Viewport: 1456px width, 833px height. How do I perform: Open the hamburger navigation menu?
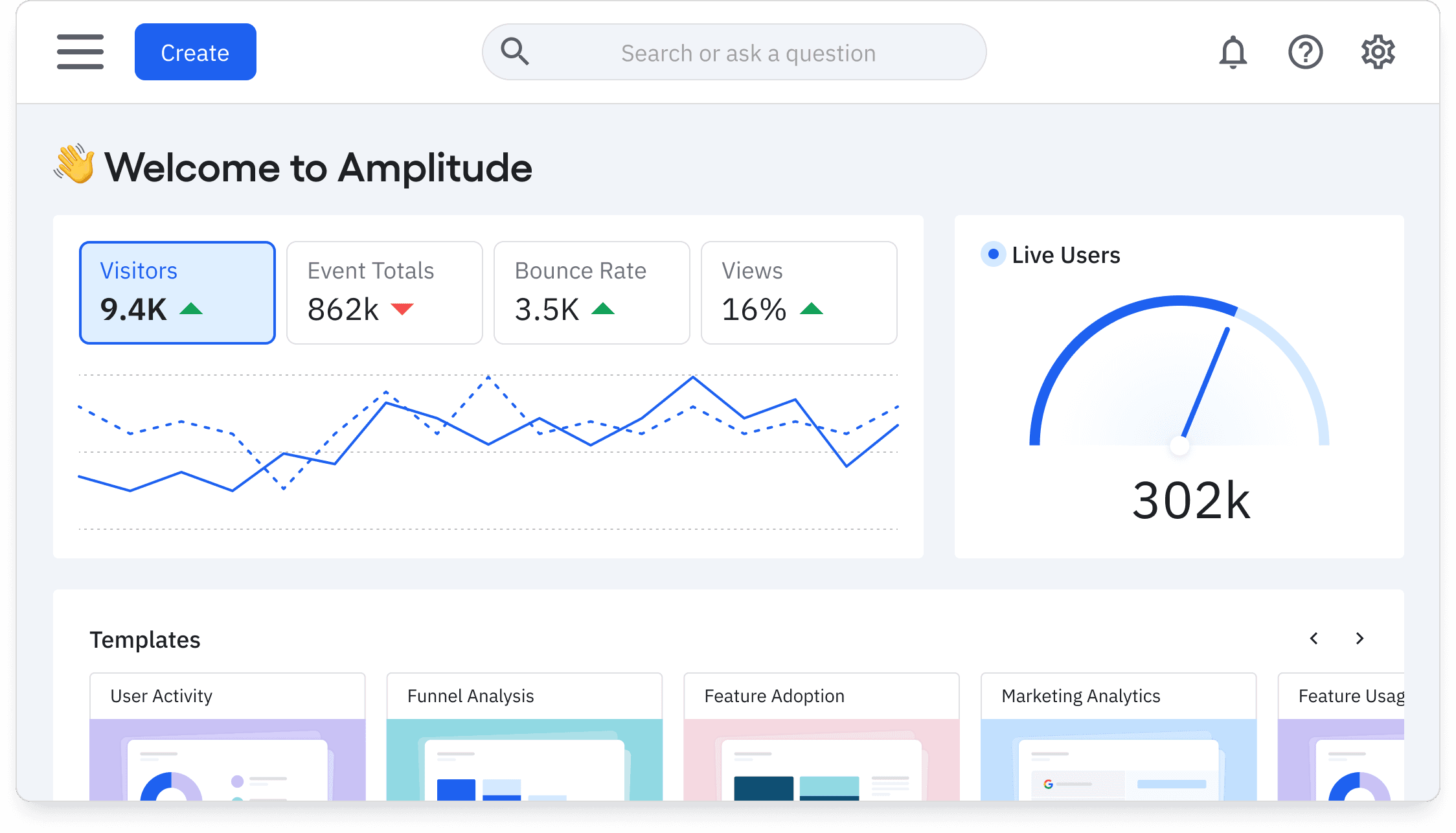(80, 52)
